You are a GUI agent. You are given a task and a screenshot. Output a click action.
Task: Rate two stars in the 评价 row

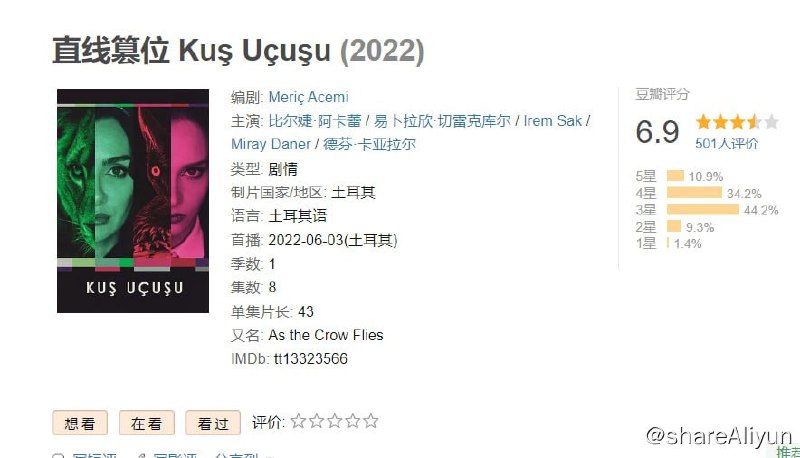316,421
